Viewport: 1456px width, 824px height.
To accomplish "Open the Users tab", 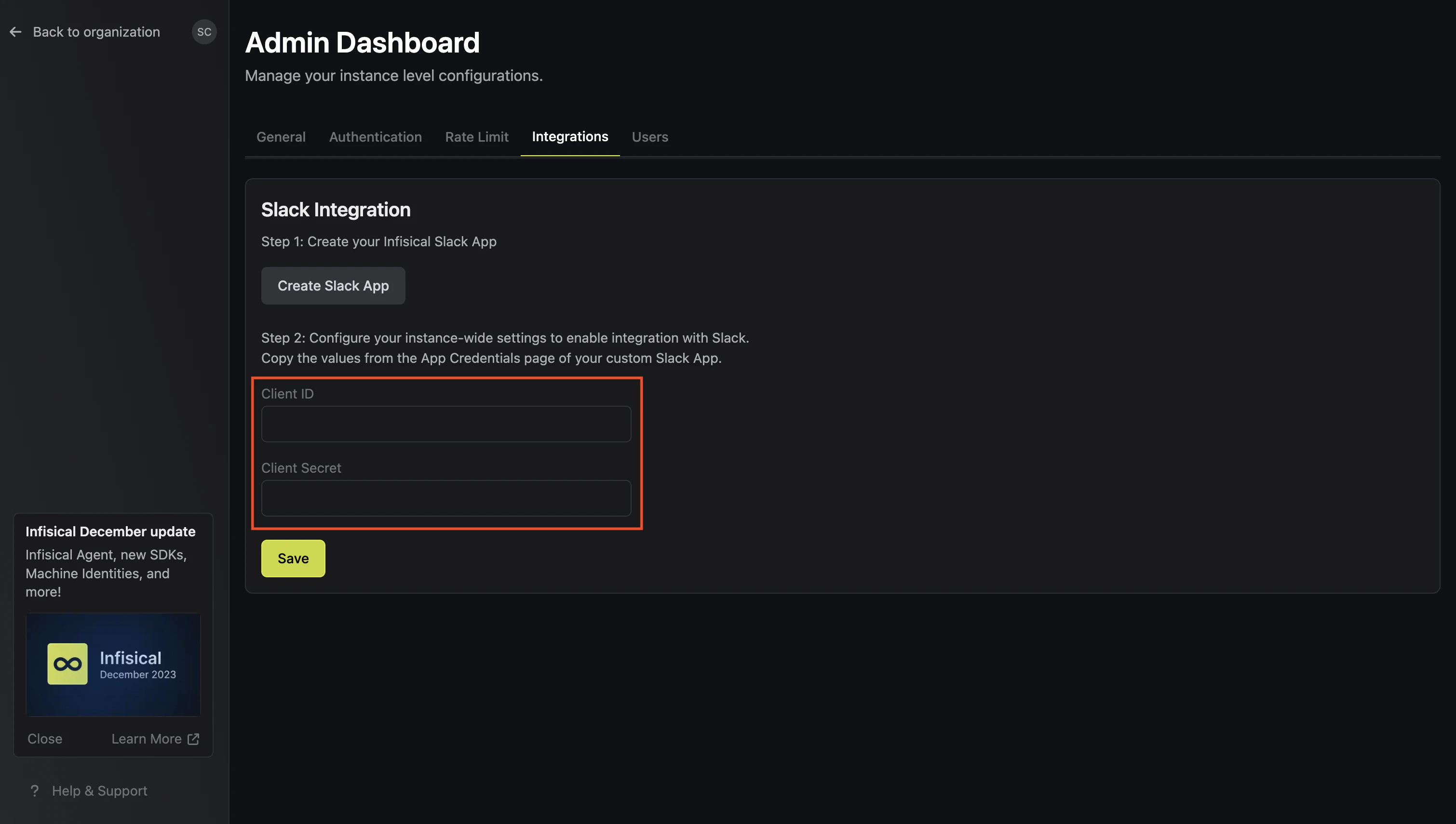I will coord(650,137).
